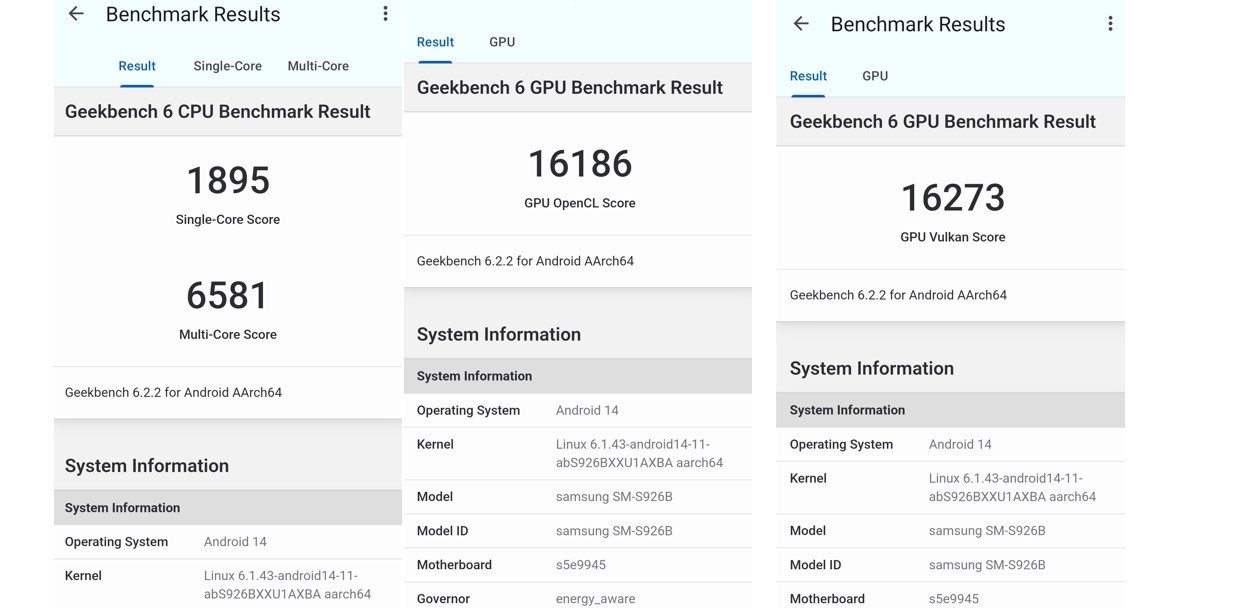1241x608 pixels.
Task: Tap the Benchmark Results title in CPU screen
Action: point(193,14)
